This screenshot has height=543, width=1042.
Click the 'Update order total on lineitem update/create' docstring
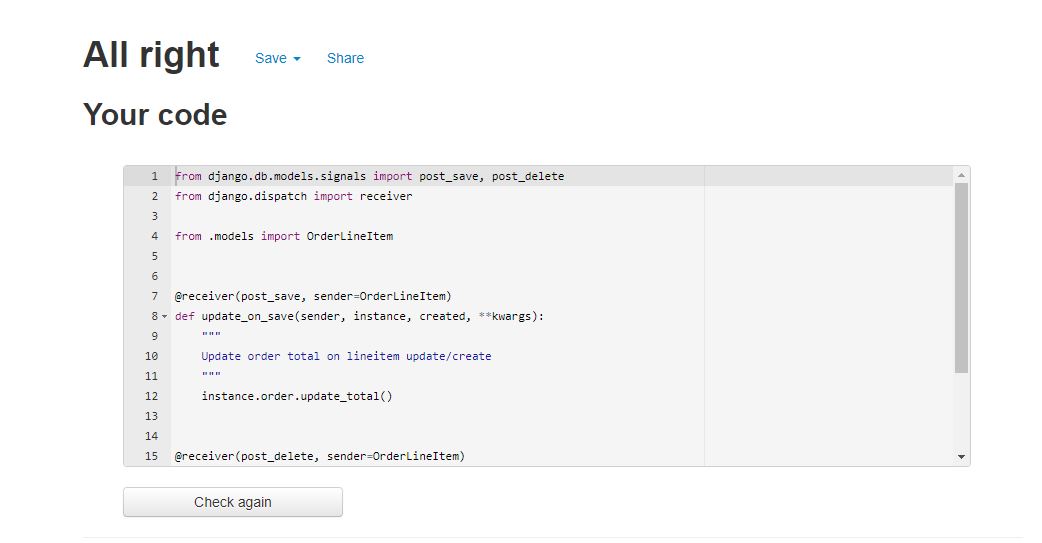click(346, 356)
